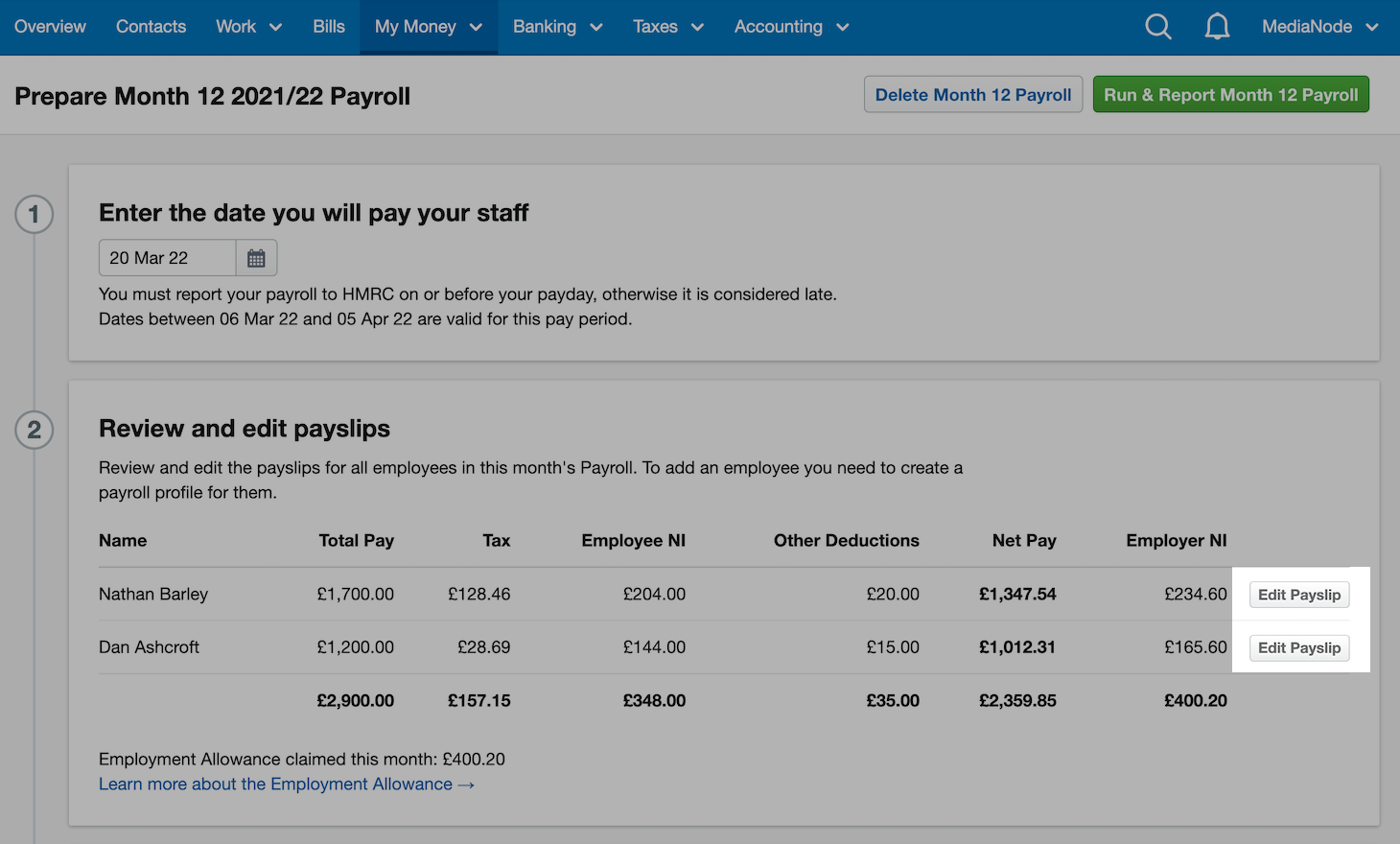The image size is (1400, 844).
Task: Click the Employer NI total £400.20
Action: (1196, 701)
